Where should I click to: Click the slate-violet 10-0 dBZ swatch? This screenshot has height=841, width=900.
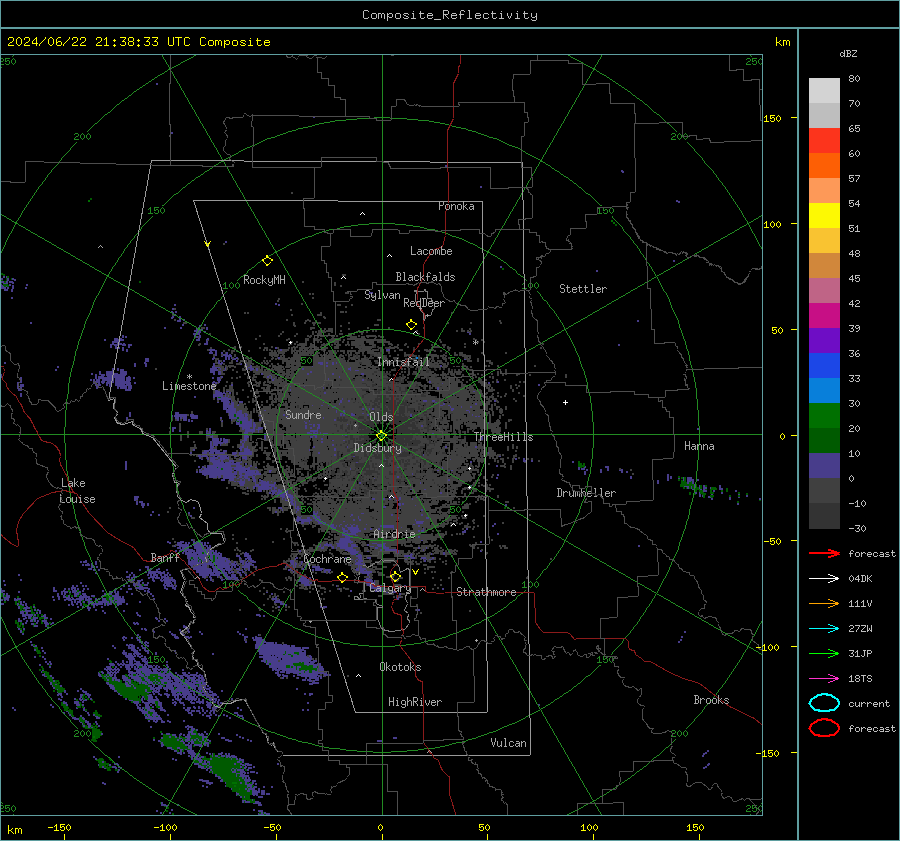tap(824, 465)
